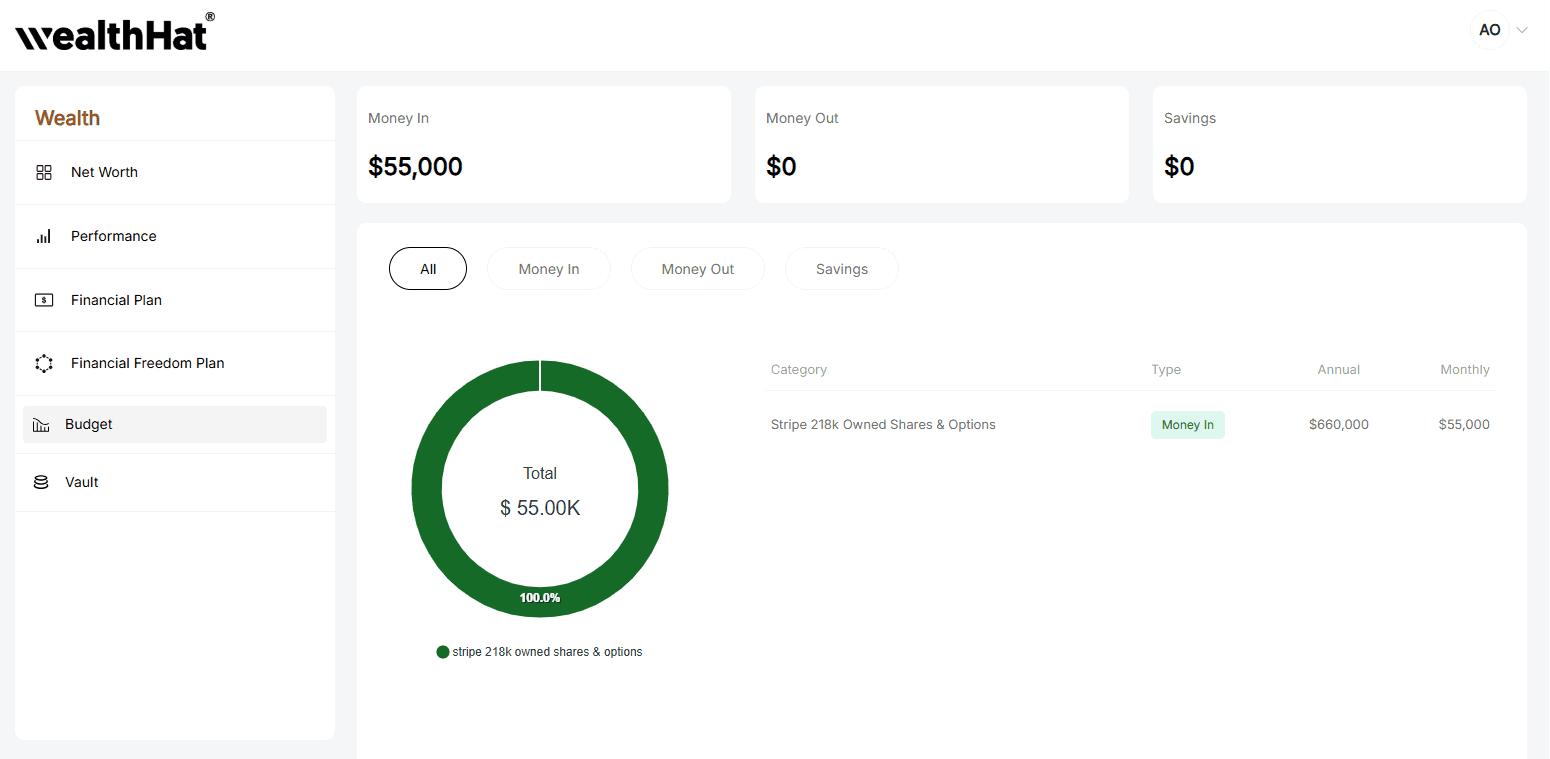
Task: Click the Monthly column header
Action: click(x=1465, y=370)
